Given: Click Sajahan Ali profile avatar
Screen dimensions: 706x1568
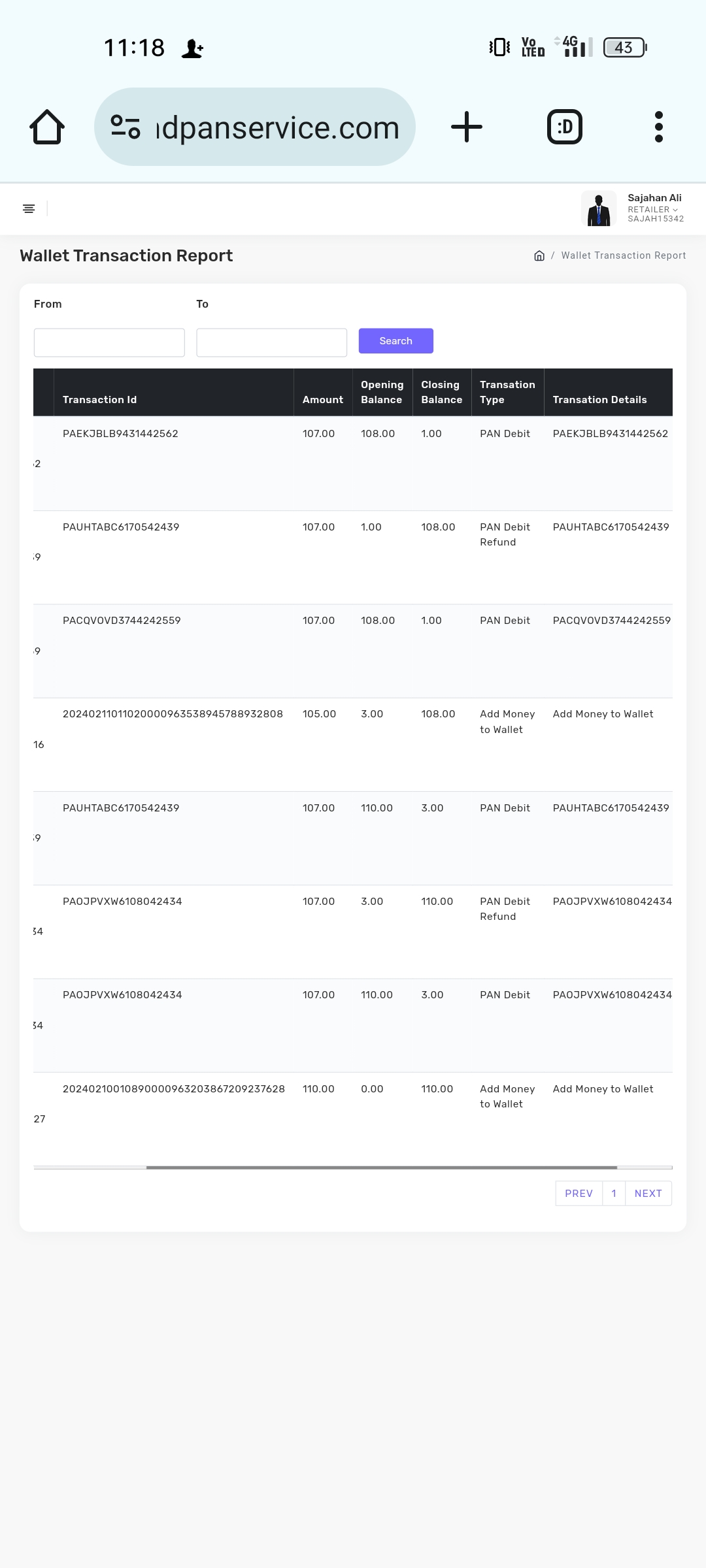Looking at the screenshot, I should tap(598, 208).
